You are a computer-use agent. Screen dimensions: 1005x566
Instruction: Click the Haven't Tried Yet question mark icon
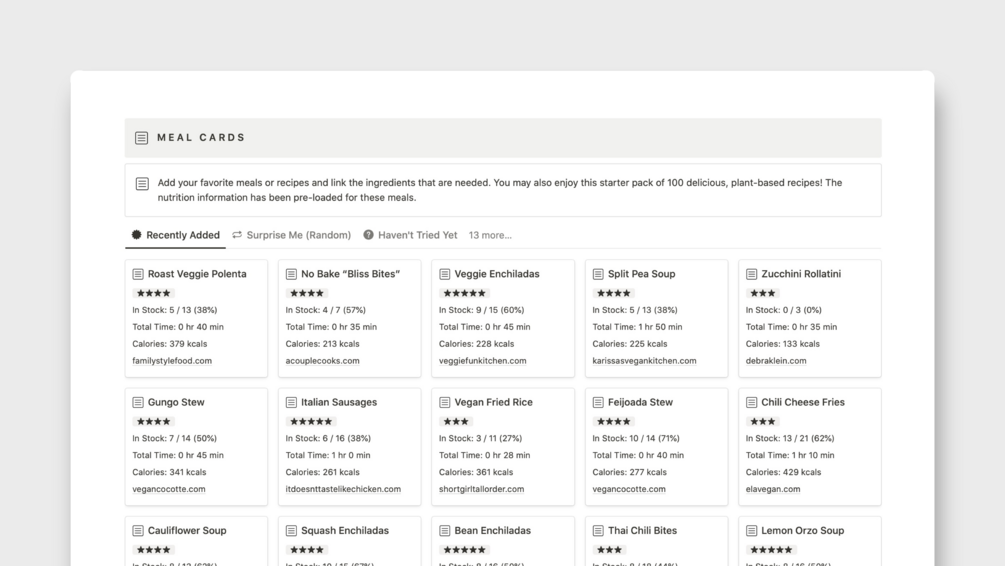click(x=369, y=235)
